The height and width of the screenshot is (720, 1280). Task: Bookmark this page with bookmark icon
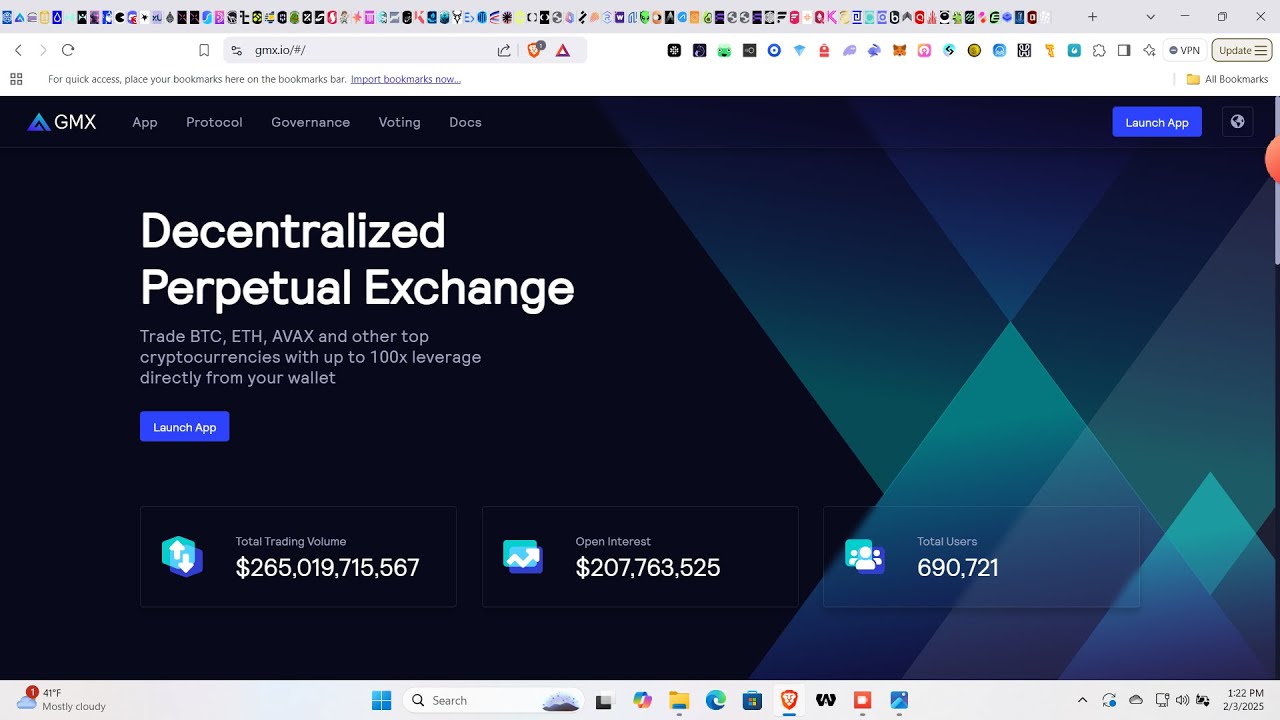tap(204, 50)
